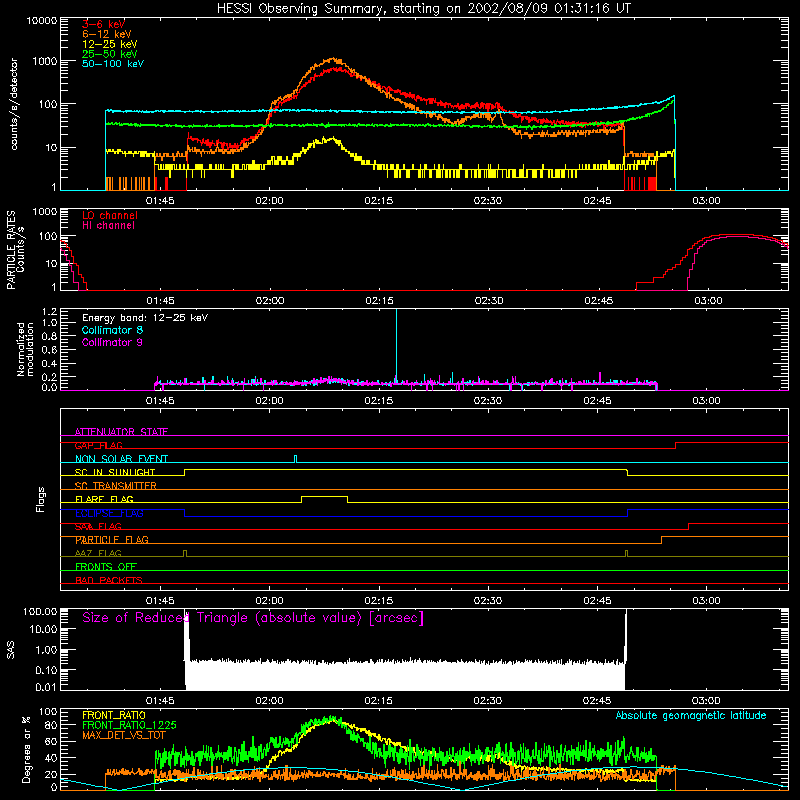Select the 3-6 keV legend label
800x800 pixels.
[x=104, y=24]
